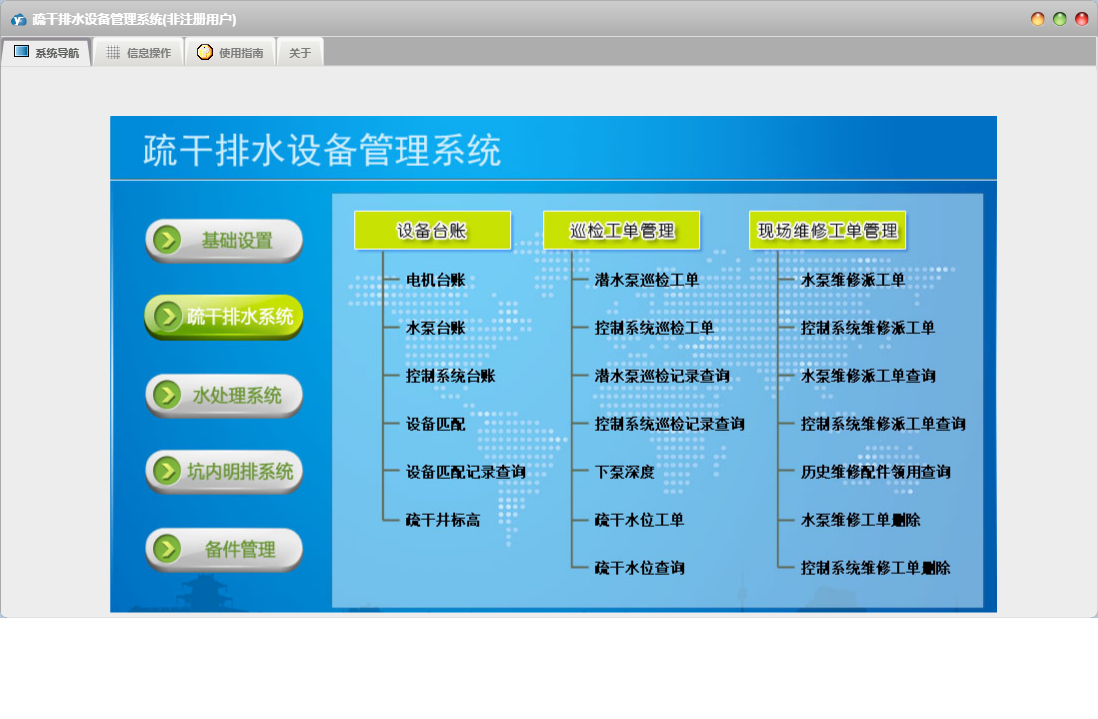Open 历史维修配件领用查询
The image size is (1098, 719).
(x=876, y=472)
